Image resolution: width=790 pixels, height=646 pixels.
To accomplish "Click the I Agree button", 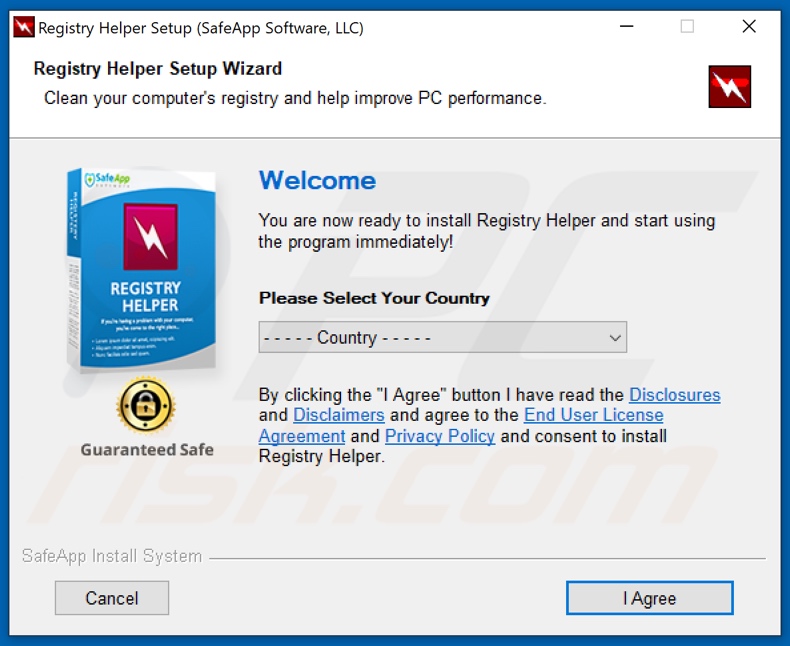I will click(x=649, y=598).
